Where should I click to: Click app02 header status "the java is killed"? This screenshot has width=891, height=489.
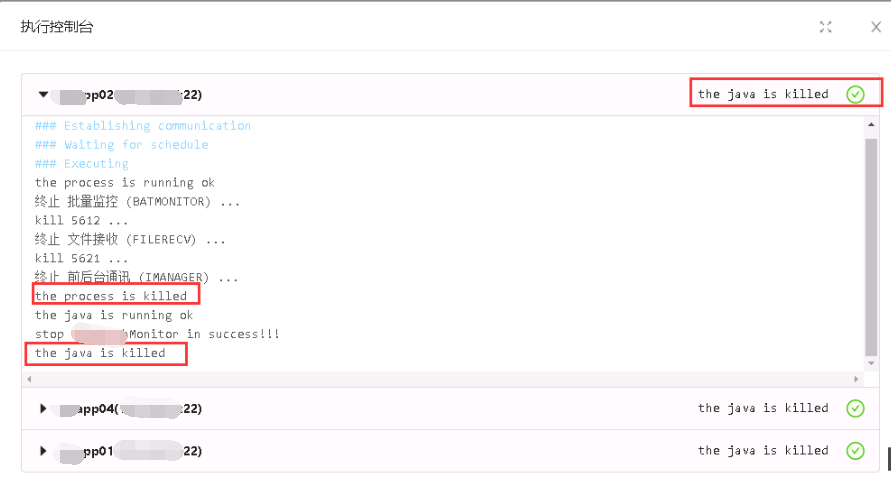click(x=763, y=94)
